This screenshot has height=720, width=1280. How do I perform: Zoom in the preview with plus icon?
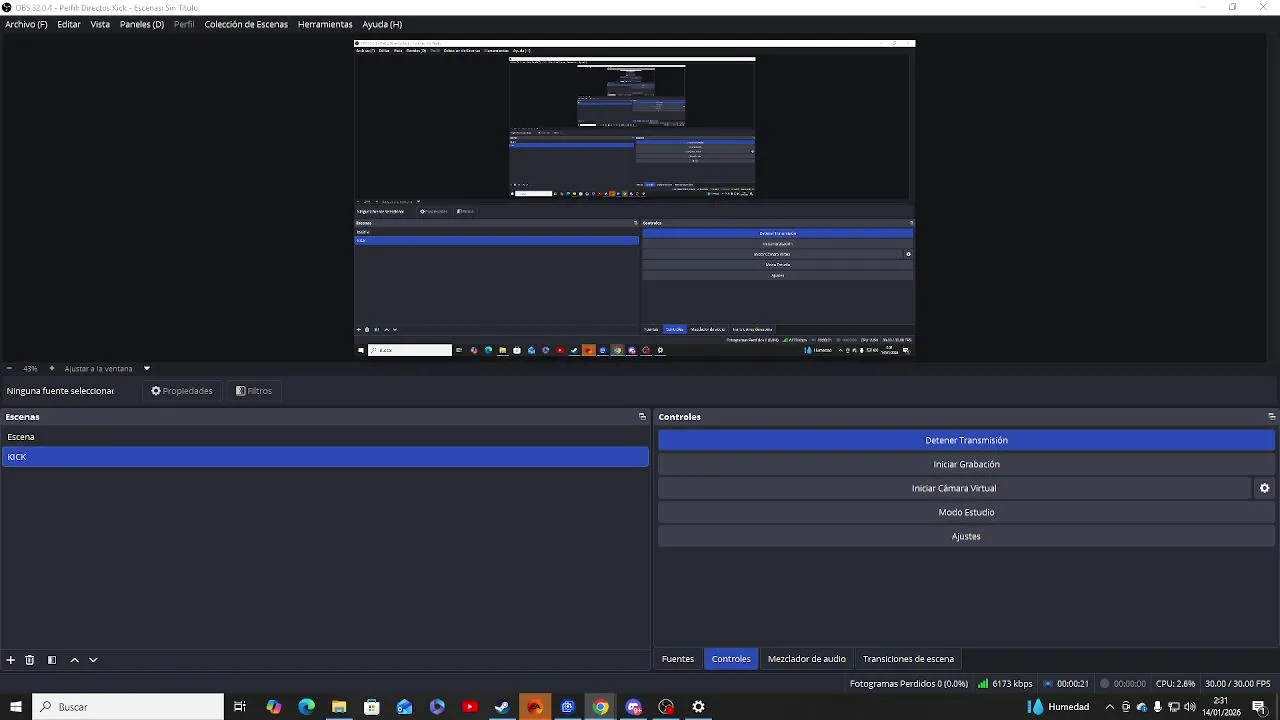52,368
